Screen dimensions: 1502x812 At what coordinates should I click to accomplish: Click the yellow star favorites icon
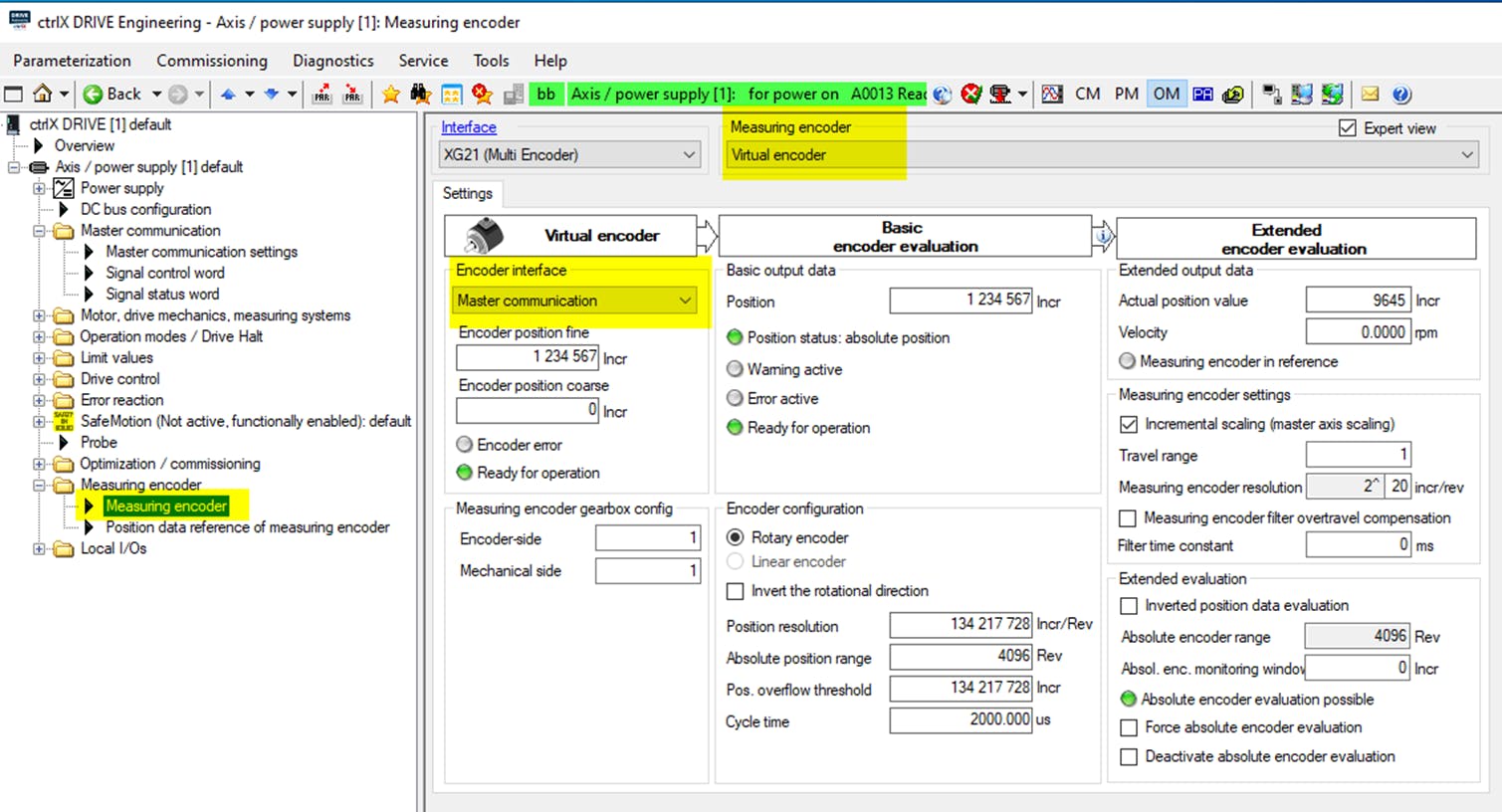[x=390, y=94]
